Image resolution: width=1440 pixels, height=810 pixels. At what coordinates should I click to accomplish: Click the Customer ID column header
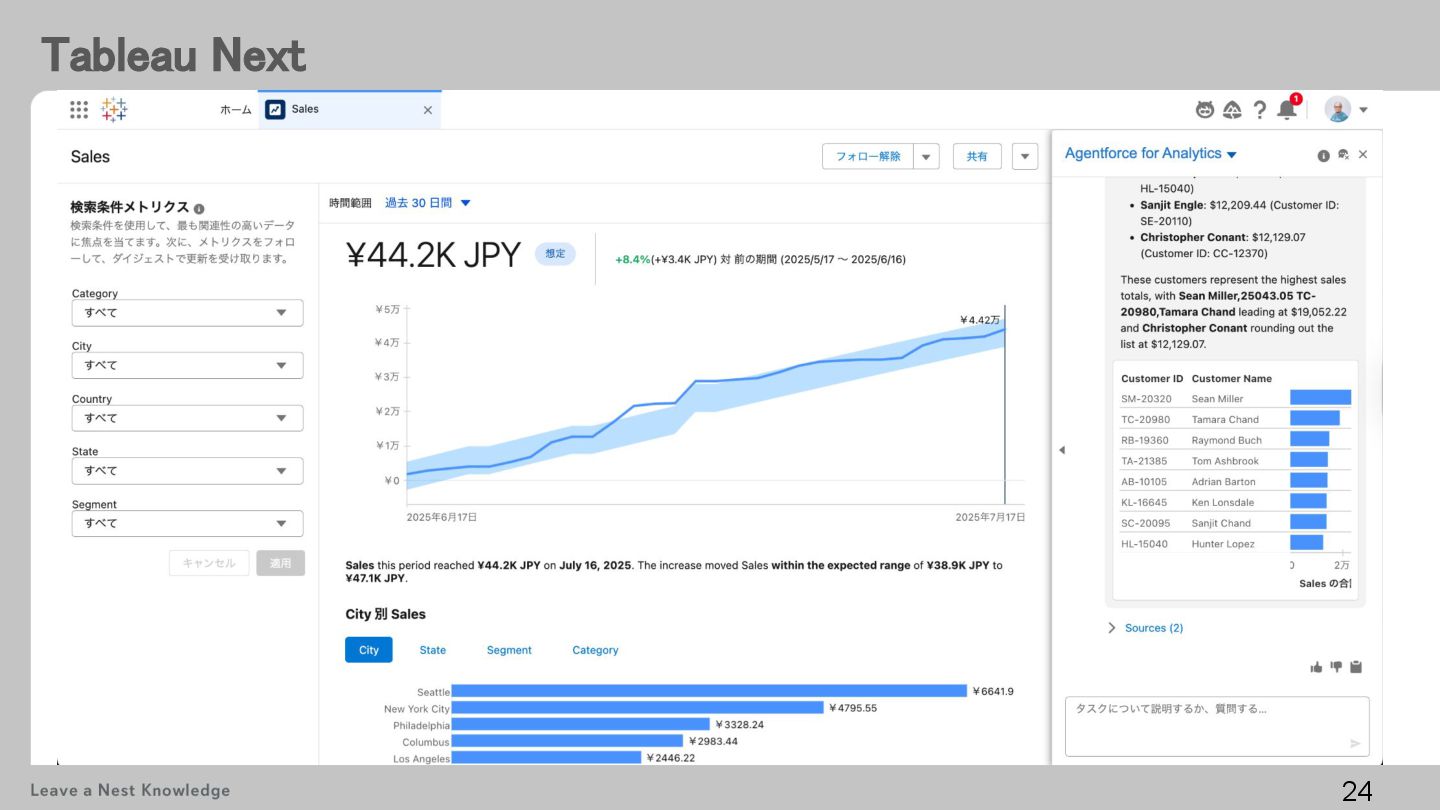[1152, 379]
